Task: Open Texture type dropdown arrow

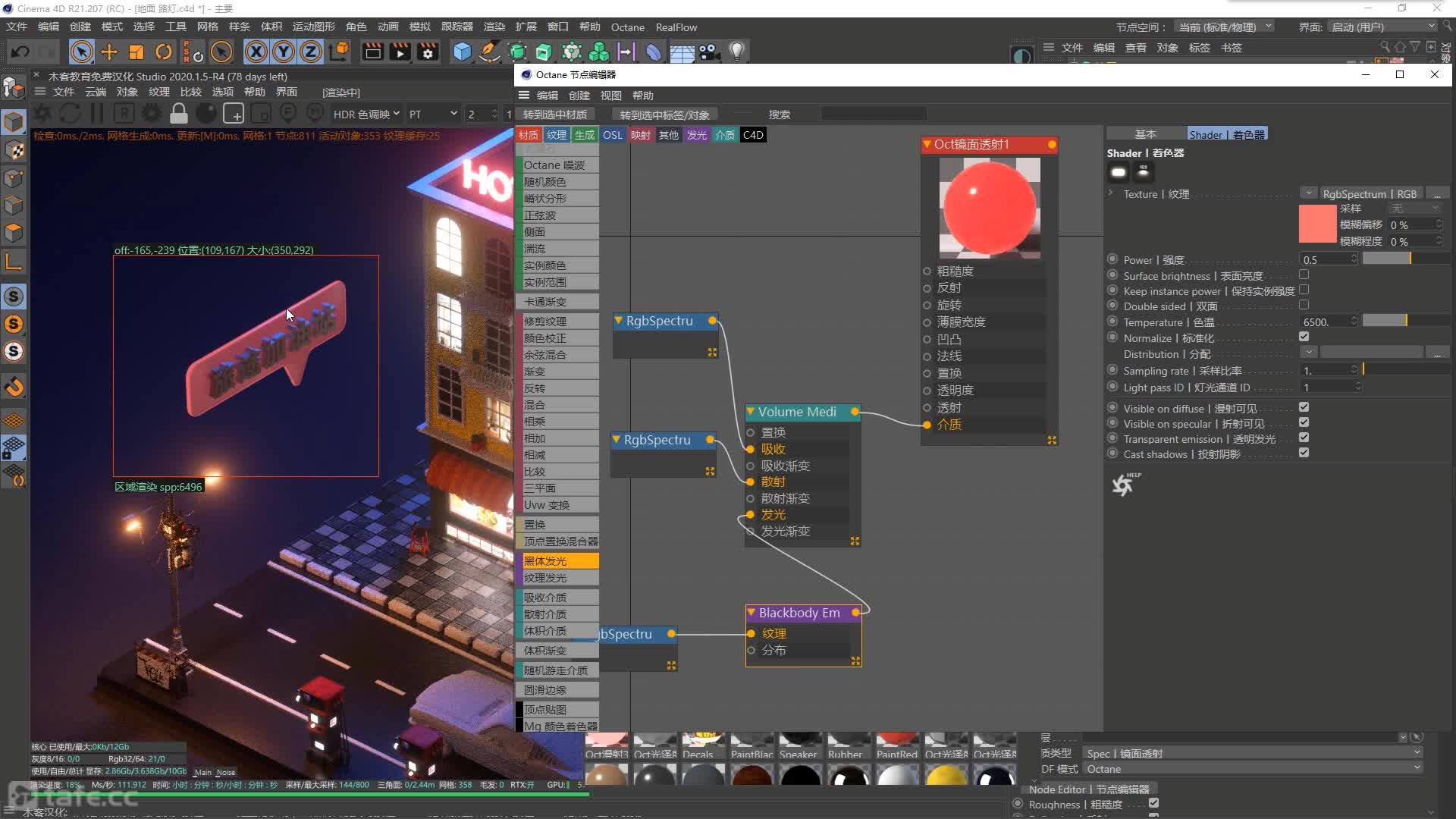Action: 1308,193
